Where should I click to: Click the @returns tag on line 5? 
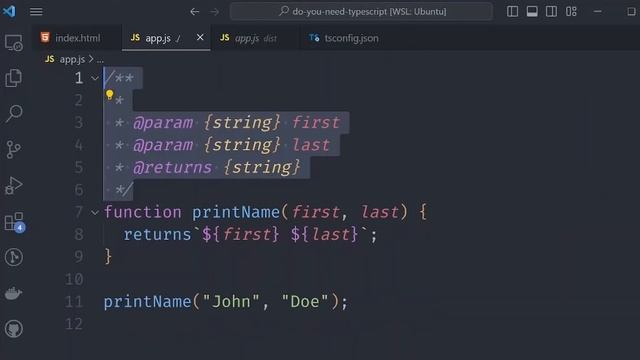pyautogui.click(x=172, y=167)
